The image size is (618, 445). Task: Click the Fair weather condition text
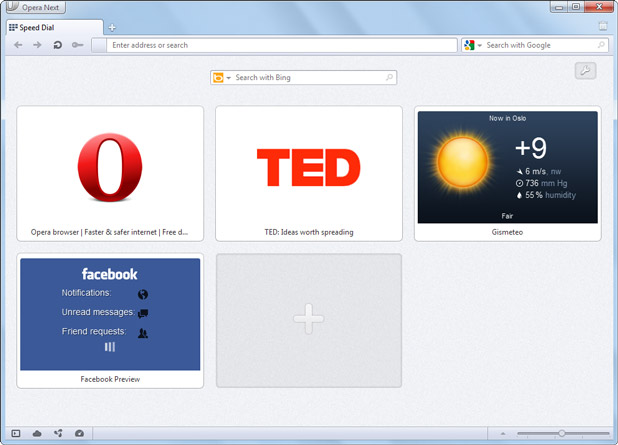point(507,216)
